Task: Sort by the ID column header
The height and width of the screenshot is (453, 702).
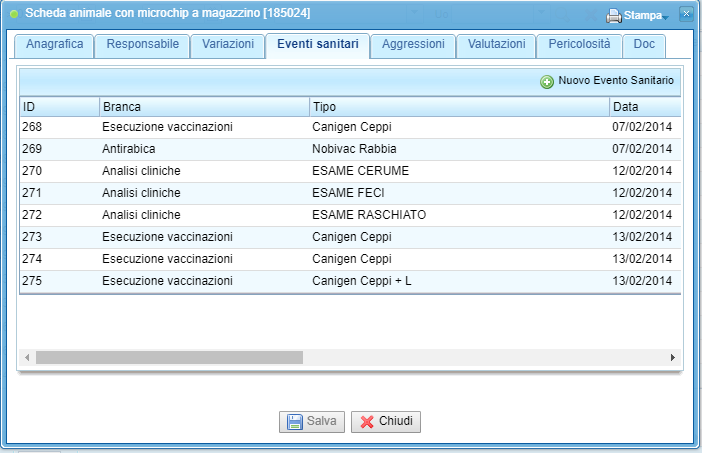Action: (x=60, y=107)
